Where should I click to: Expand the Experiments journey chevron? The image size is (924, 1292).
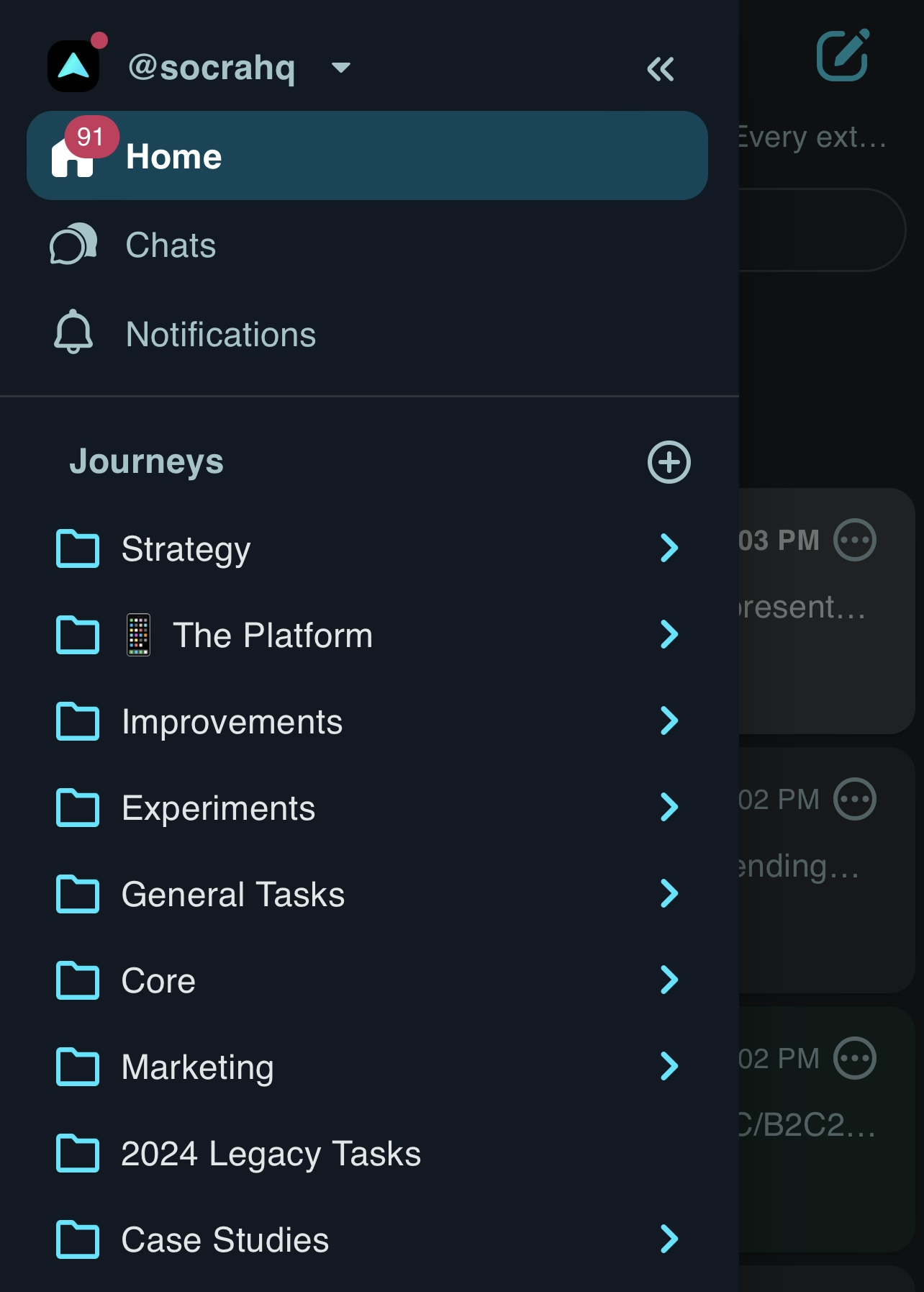click(x=669, y=807)
